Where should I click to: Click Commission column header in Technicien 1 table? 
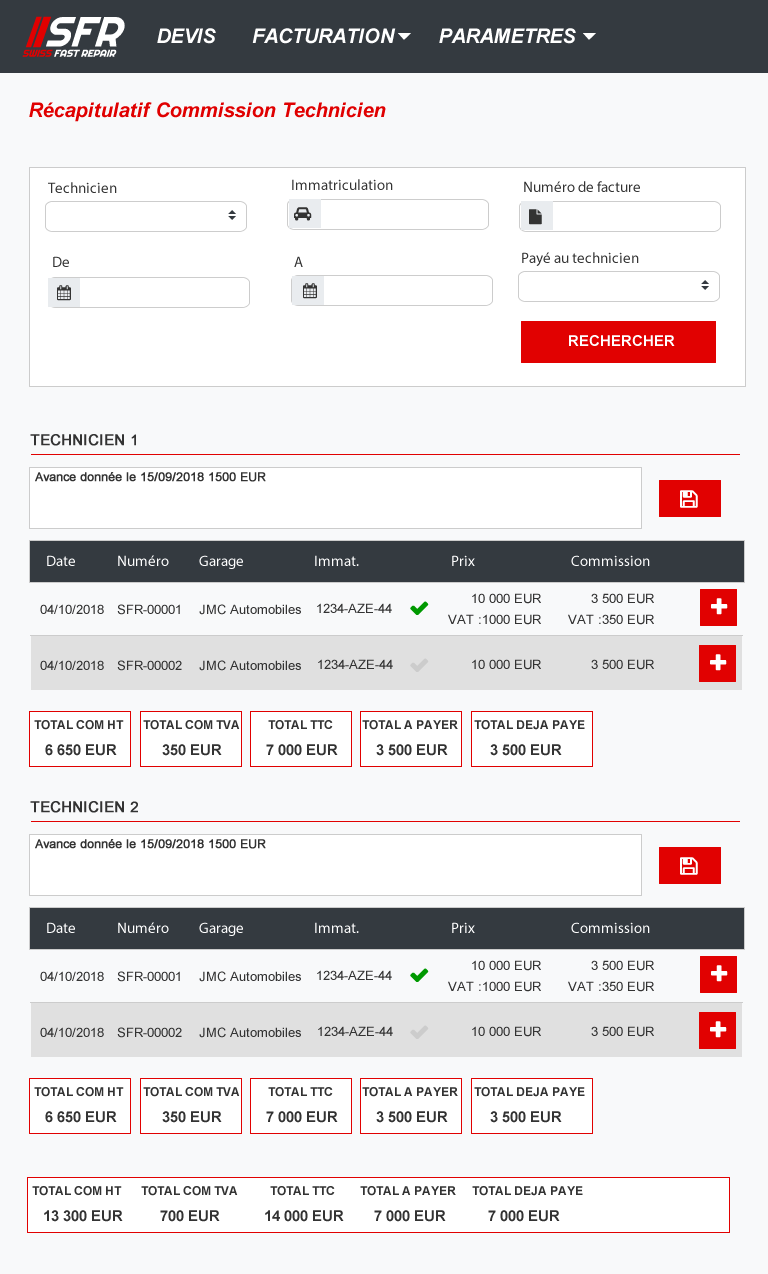pyautogui.click(x=610, y=561)
